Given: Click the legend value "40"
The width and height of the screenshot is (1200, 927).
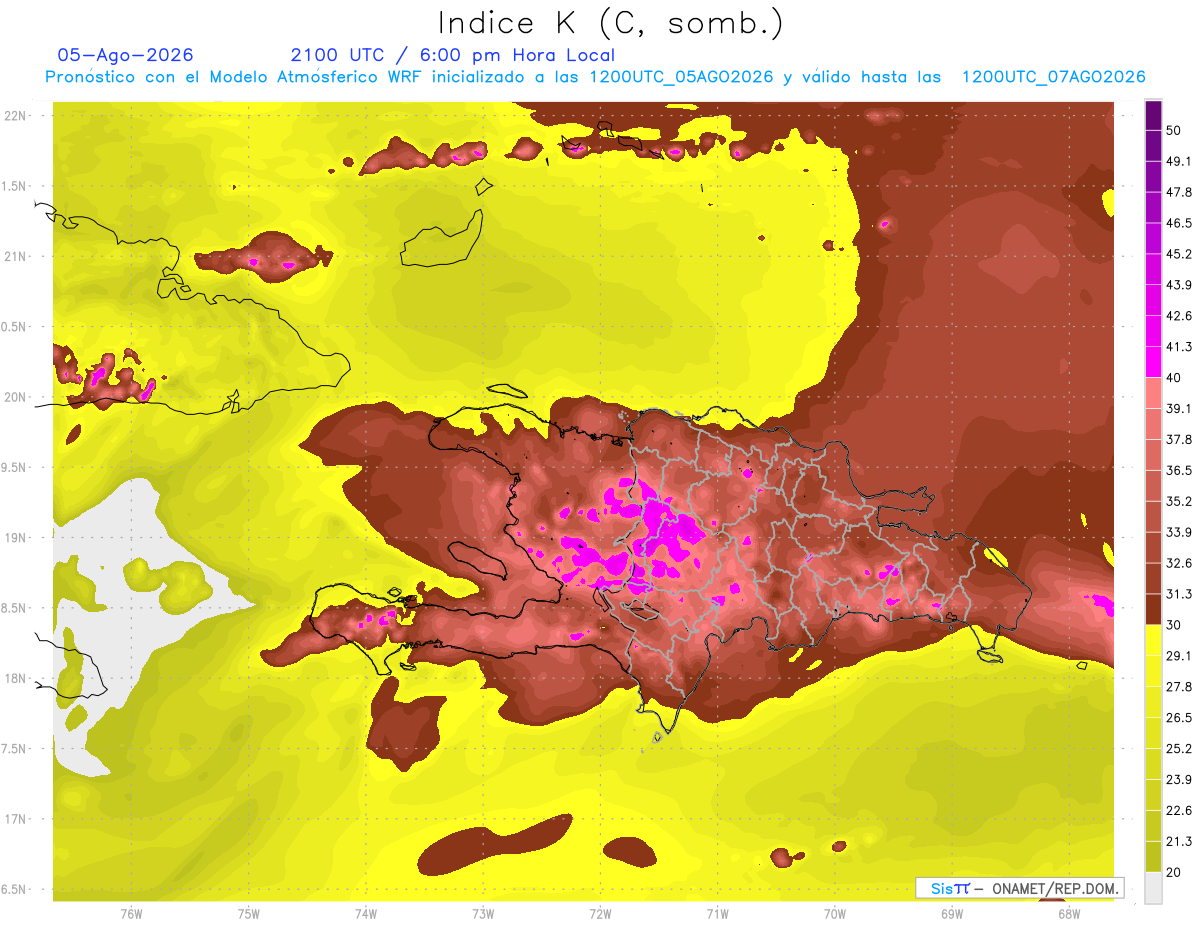Looking at the screenshot, I should coord(1173,378).
